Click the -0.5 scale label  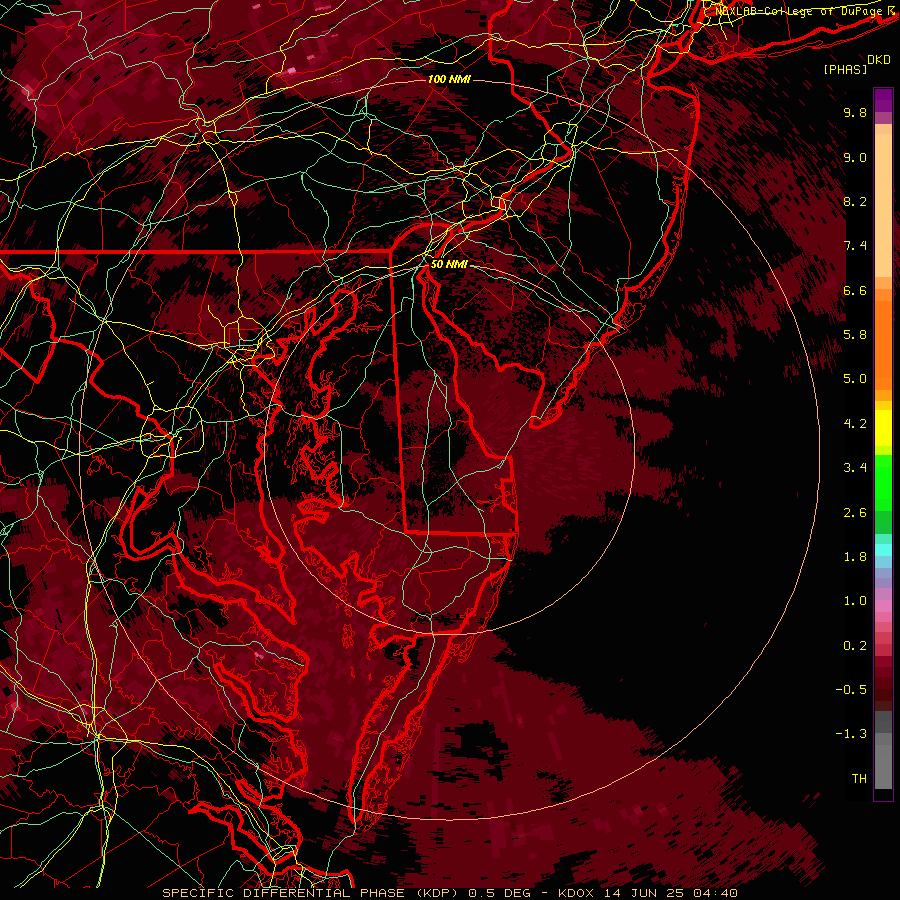tap(851, 690)
